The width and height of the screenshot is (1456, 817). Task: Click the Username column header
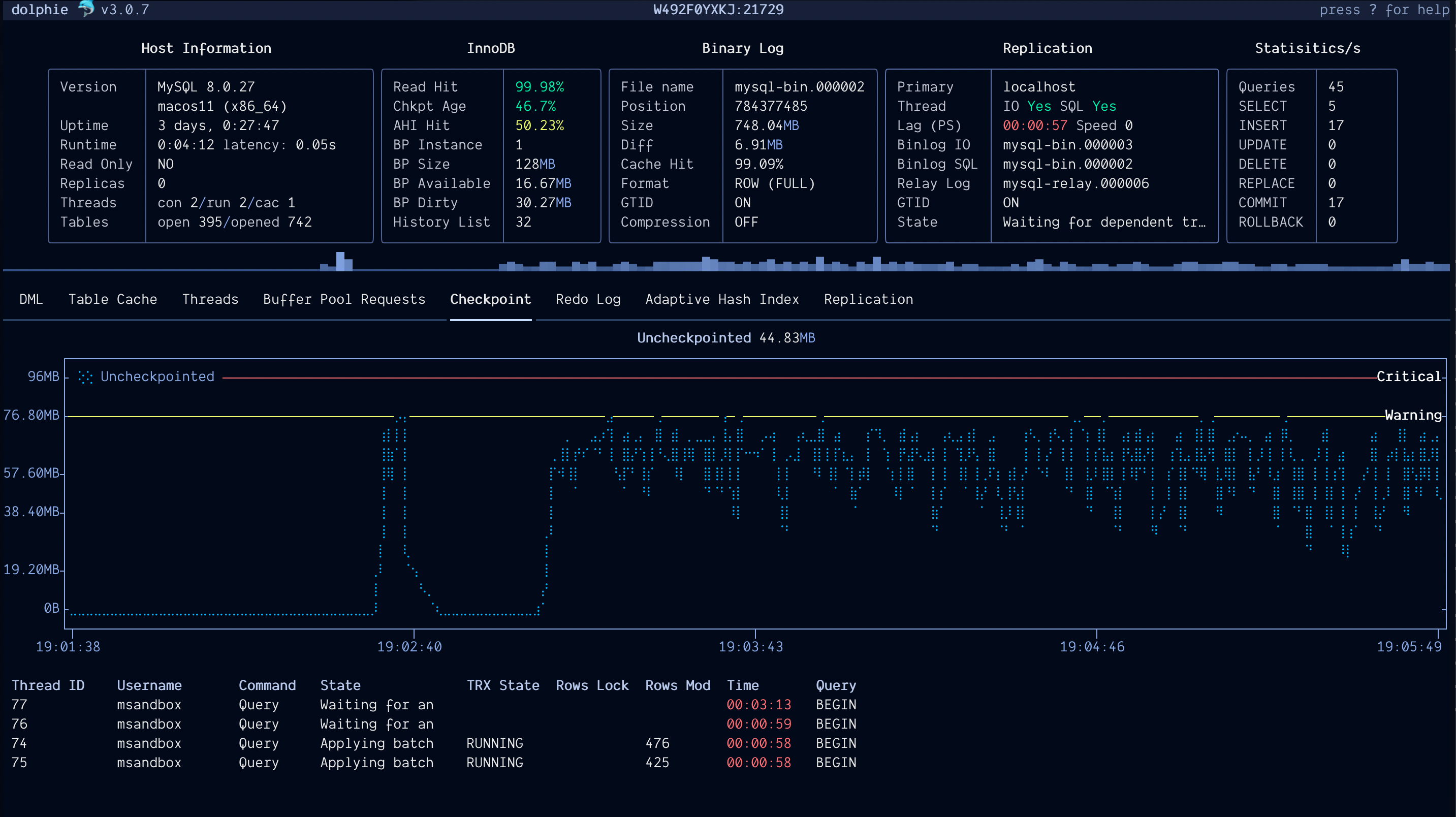pos(149,685)
